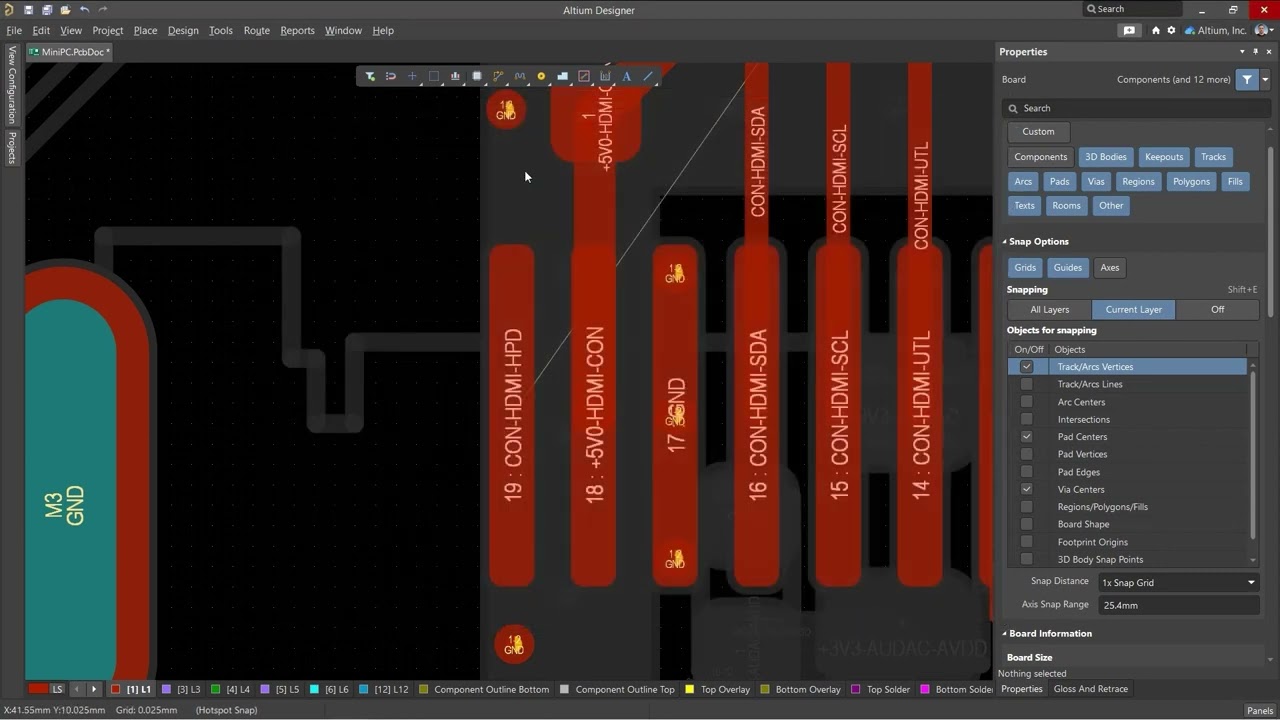Select the place line tool
Image resolution: width=1280 pixels, height=720 pixels.
tap(648, 76)
